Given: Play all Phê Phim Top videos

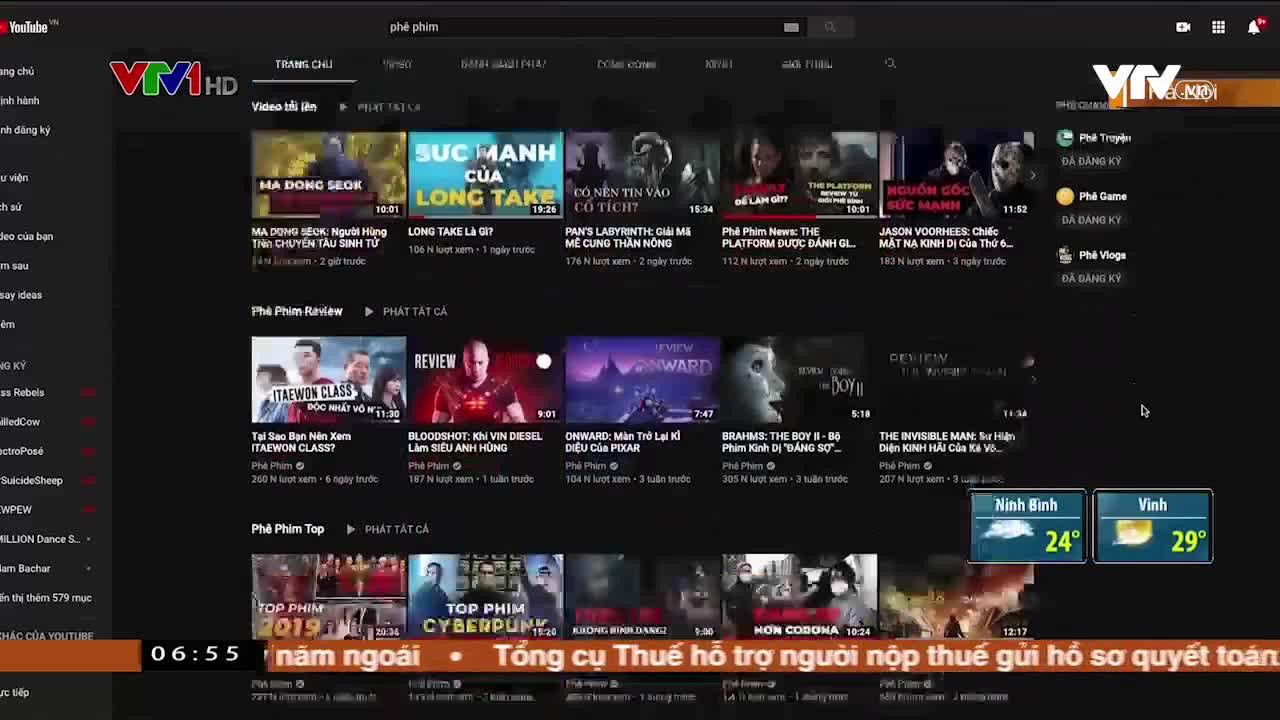Looking at the screenshot, I should [387, 529].
